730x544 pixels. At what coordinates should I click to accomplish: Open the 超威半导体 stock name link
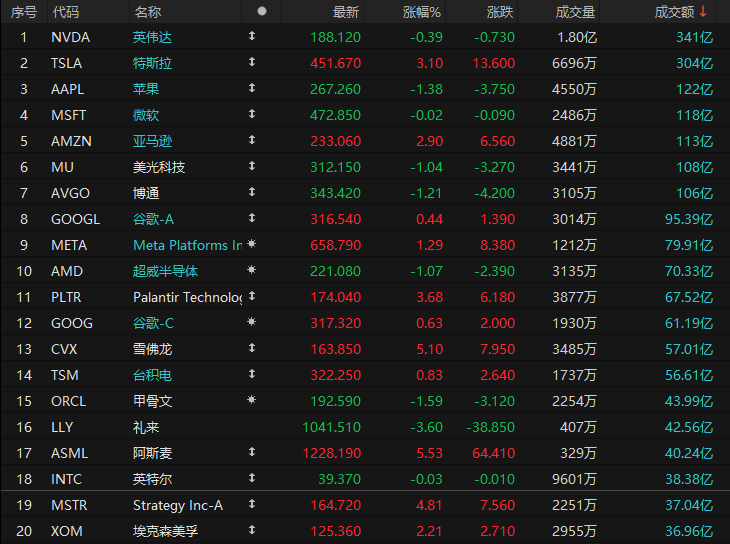(165, 272)
